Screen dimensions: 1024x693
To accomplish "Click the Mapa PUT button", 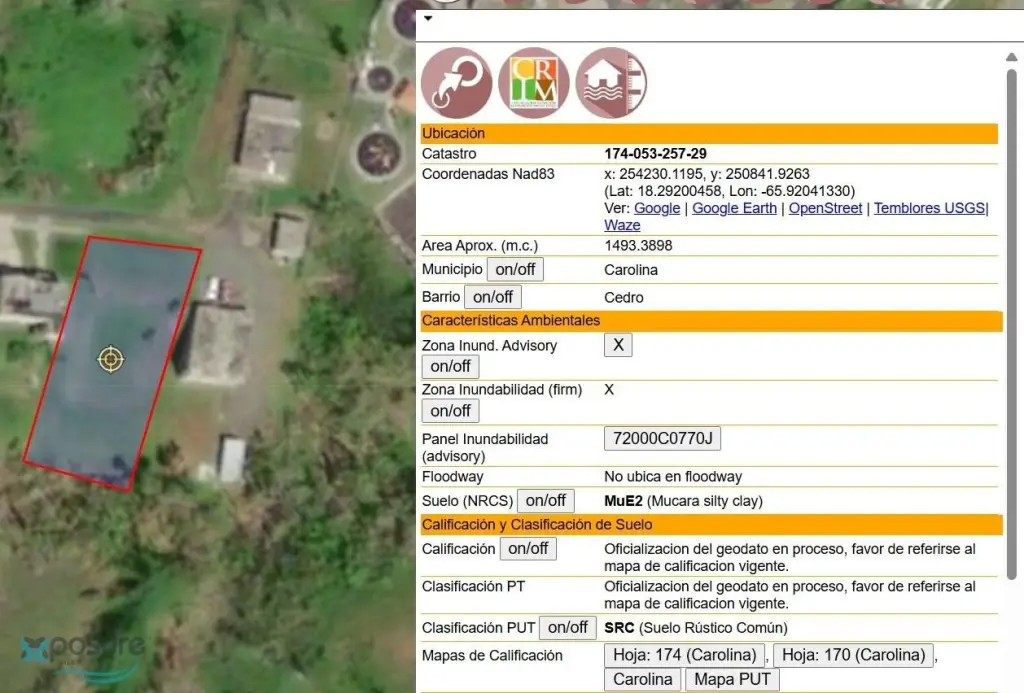I will point(731,680).
